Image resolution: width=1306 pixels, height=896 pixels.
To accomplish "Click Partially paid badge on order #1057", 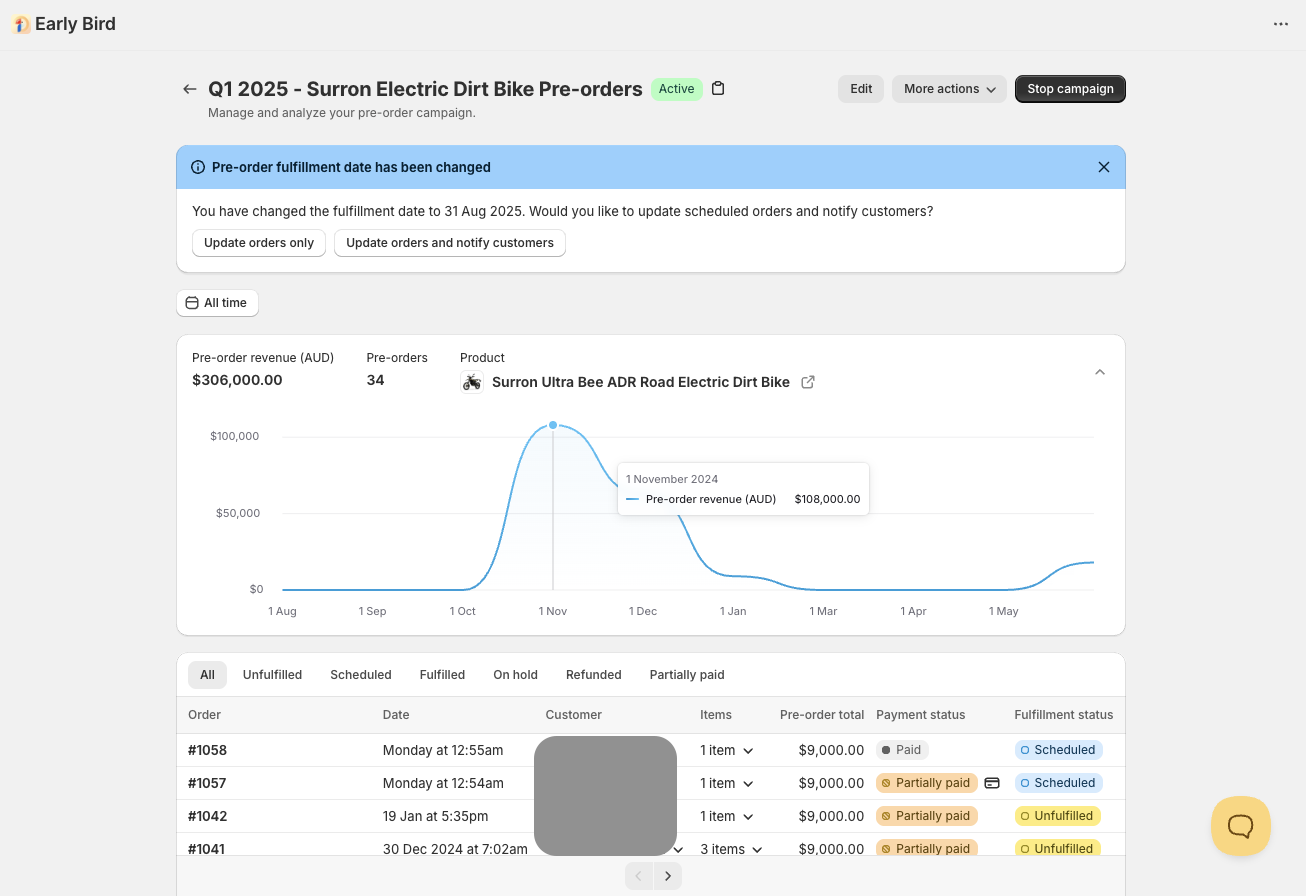I will click(926, 783).
